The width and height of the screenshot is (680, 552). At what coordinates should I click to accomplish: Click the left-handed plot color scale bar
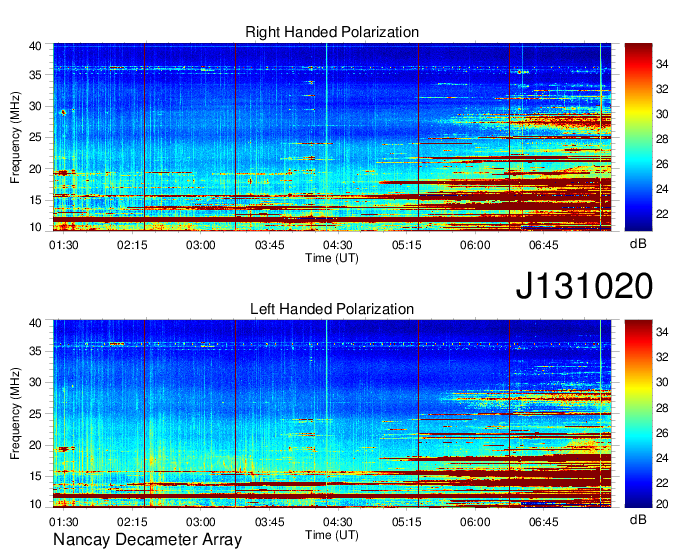click(x=638, y=414)
